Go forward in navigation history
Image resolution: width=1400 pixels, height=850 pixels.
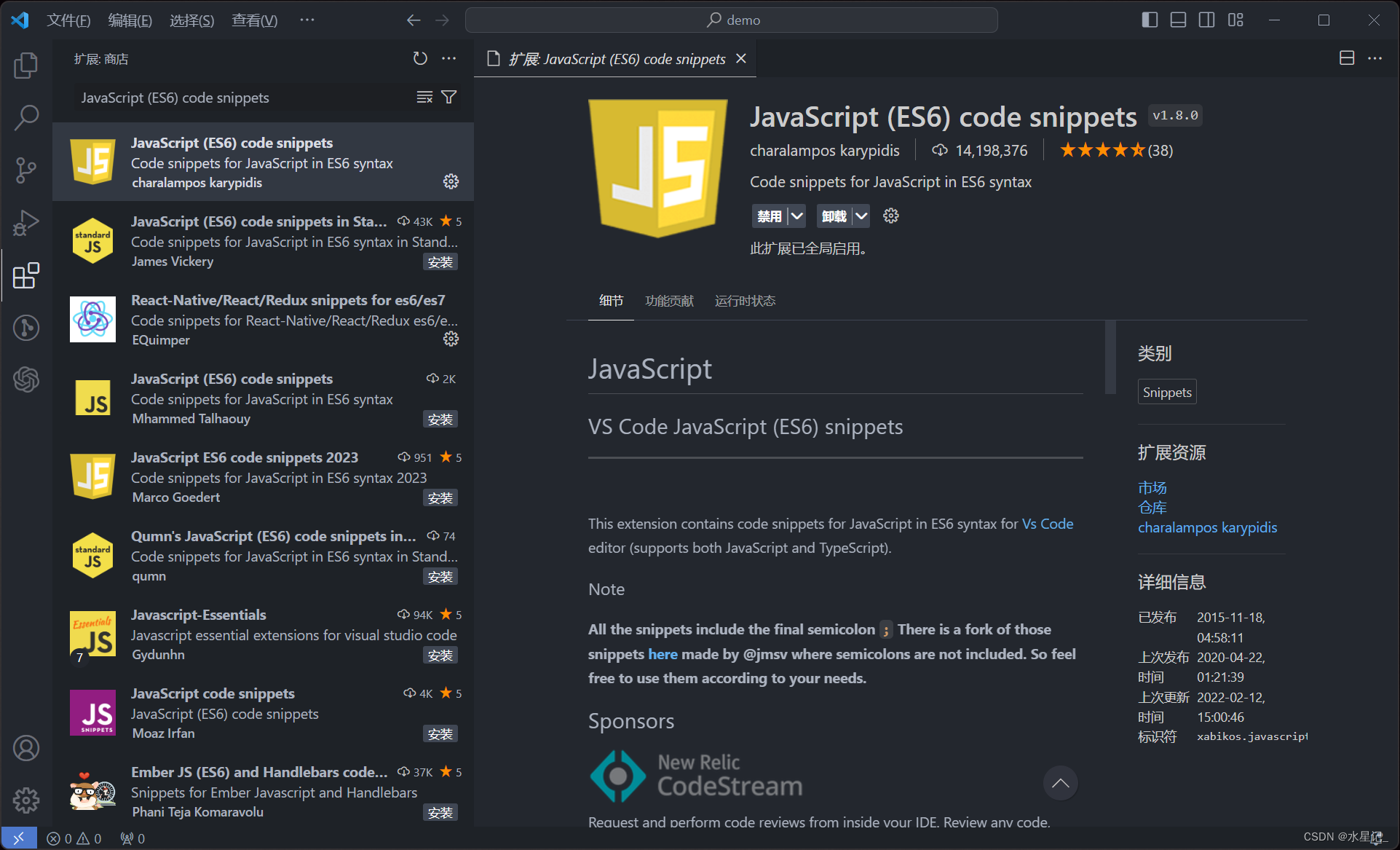443,20
